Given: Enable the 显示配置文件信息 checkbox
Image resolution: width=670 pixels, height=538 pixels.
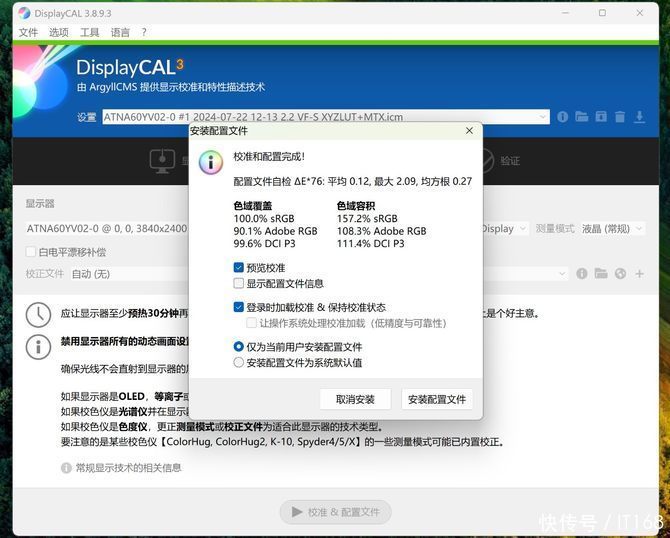Looking at the screenshot, I should coord(239,283).
